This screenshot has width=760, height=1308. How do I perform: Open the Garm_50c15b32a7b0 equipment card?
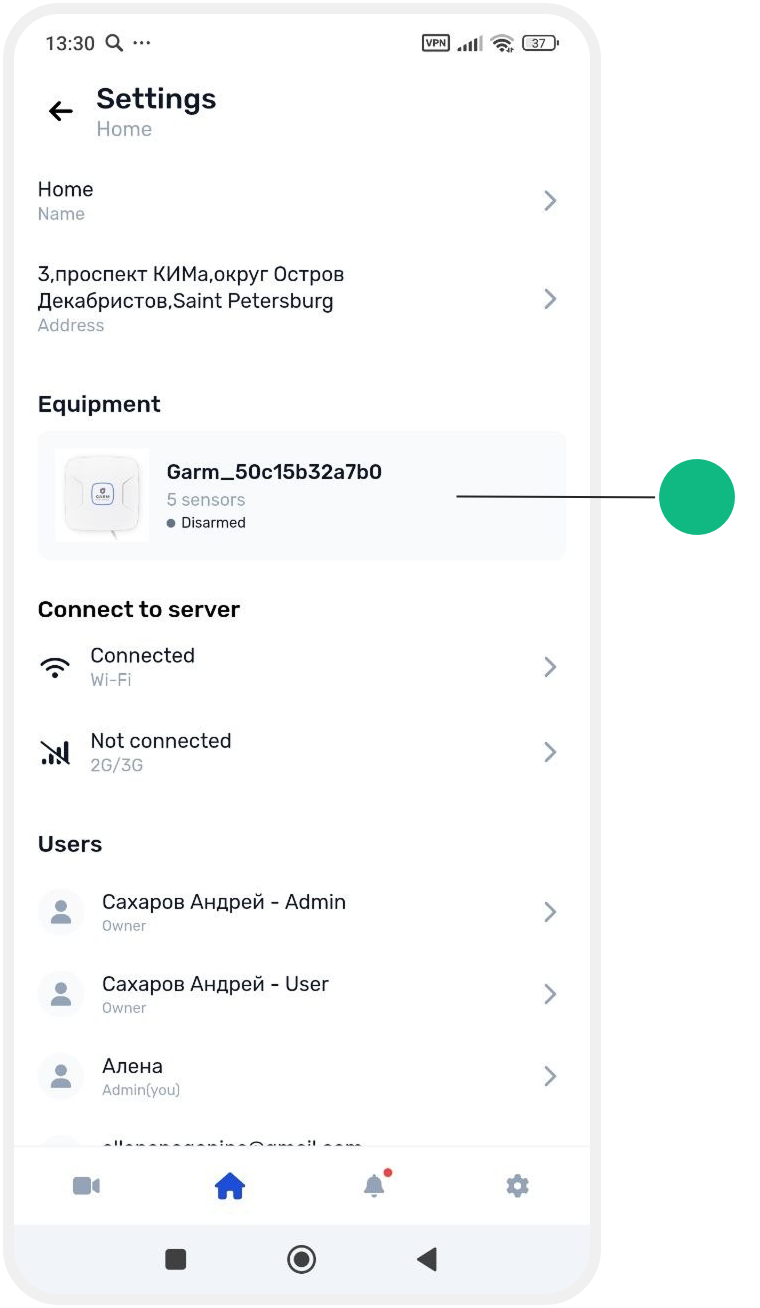point(302,496)
